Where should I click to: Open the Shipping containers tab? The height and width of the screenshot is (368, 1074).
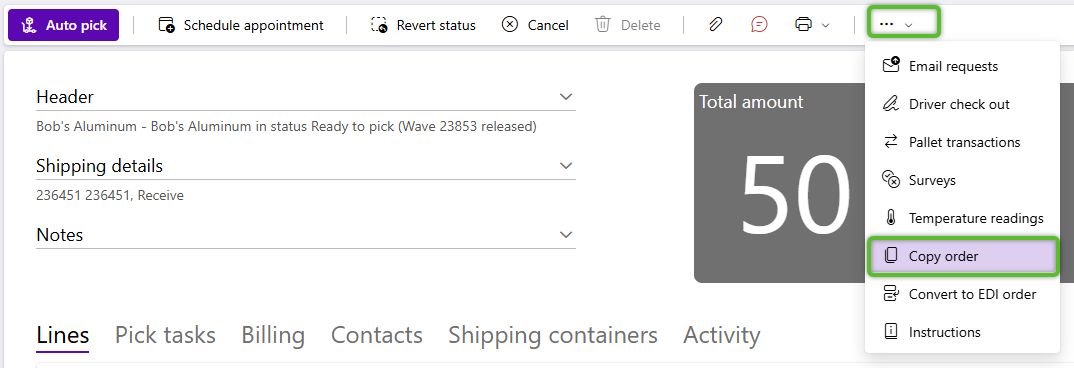[x=553, y=335]
